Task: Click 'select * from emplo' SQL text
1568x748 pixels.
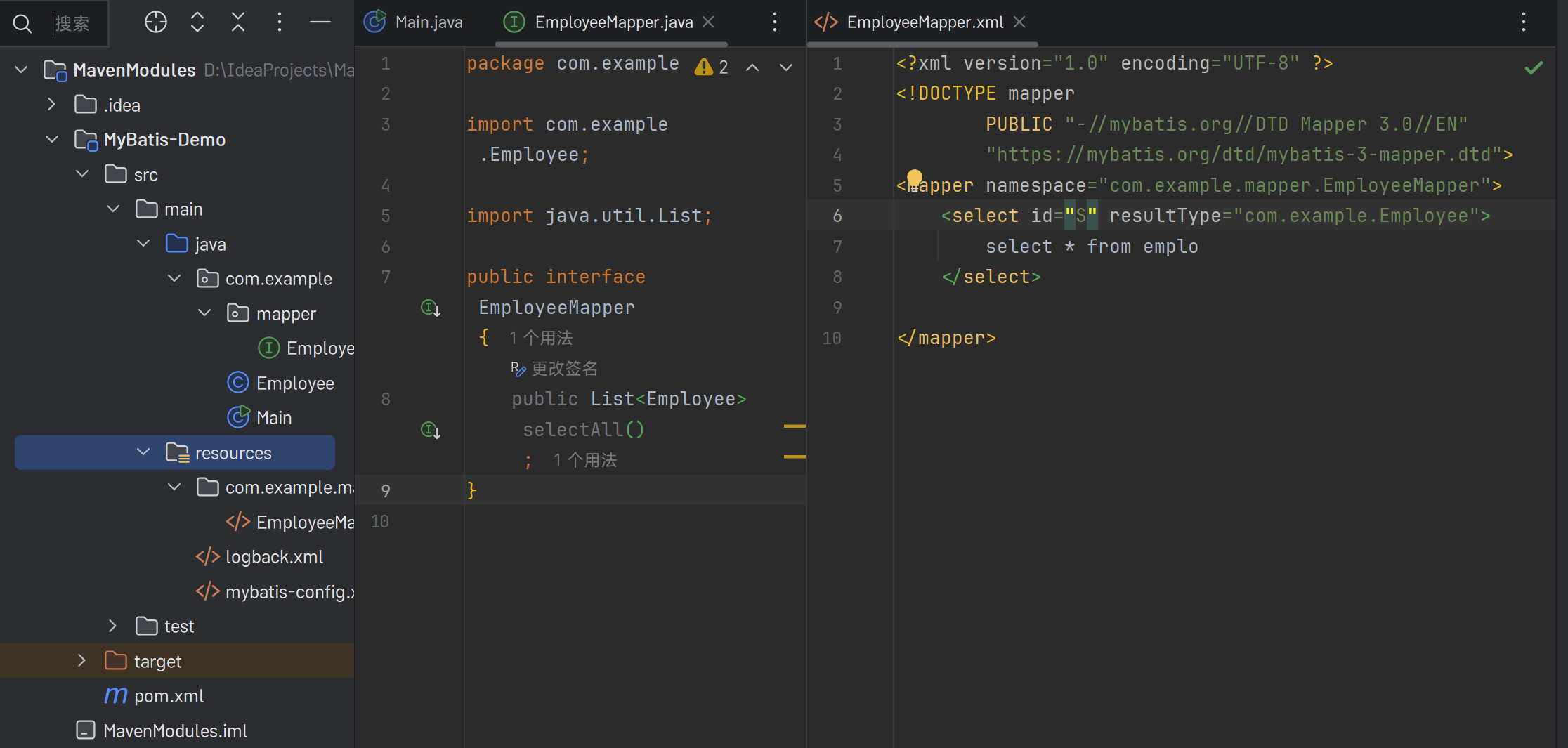Action: [x=1092, y=247]
